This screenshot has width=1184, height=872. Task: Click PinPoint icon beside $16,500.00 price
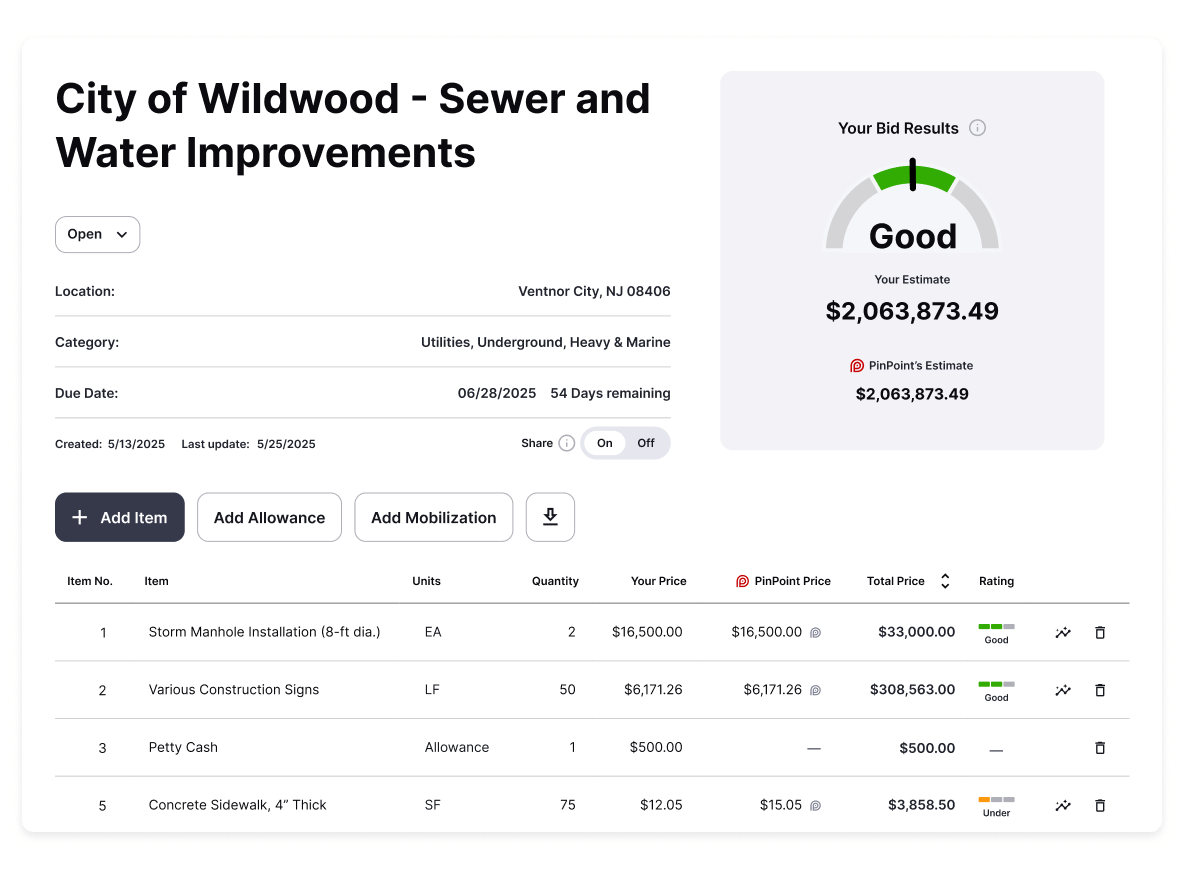click(x=815, y=633)
